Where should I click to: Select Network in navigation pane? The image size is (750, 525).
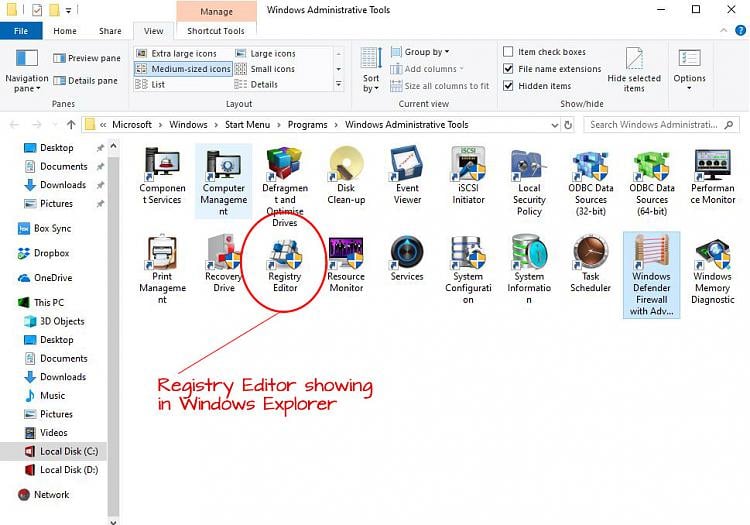[x=44, y=494]
